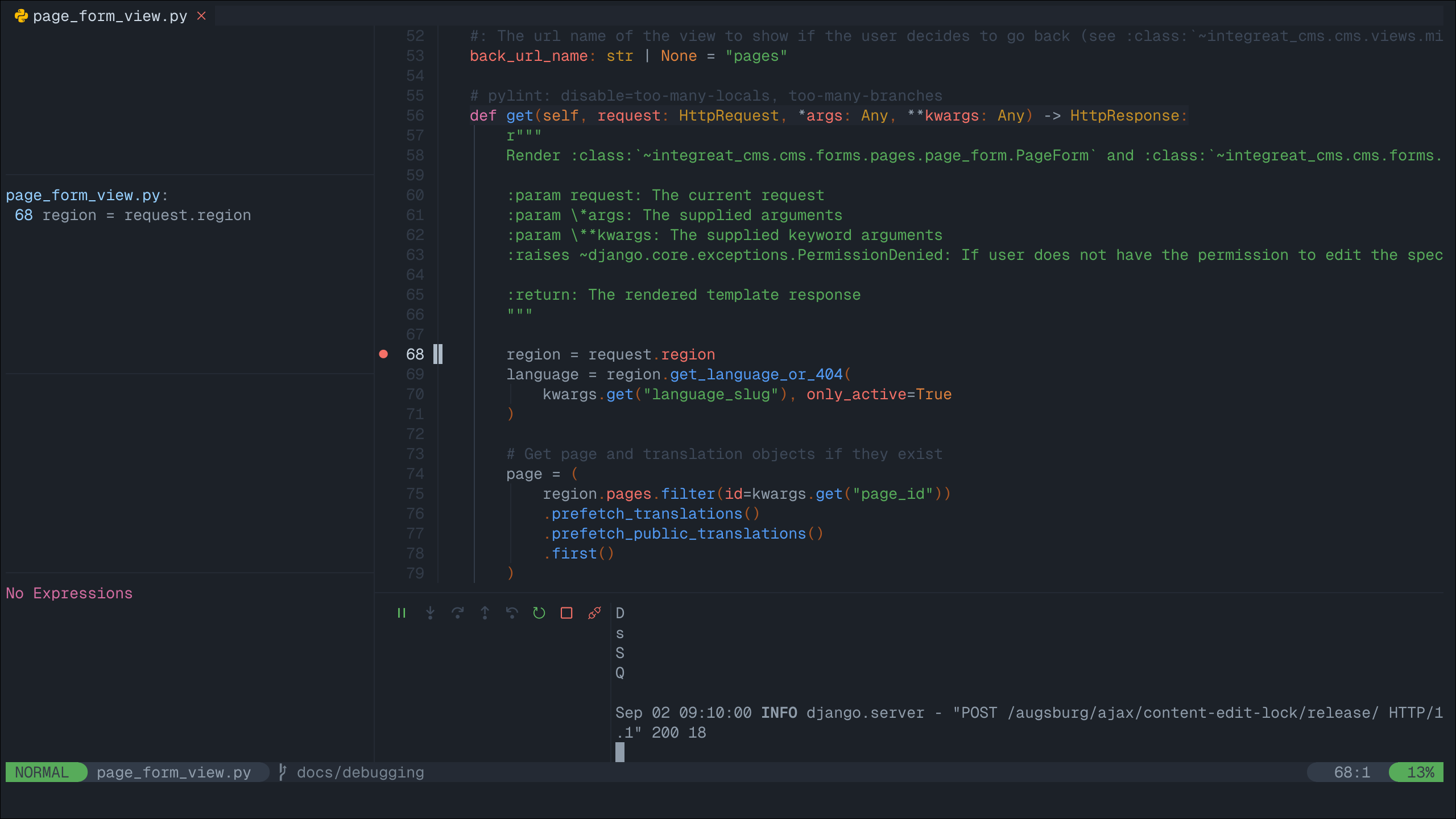Screen dimensions: 1456x819
Task: Click 'prefetch_translations' on line 76
Action: click(x=647, y=514)
